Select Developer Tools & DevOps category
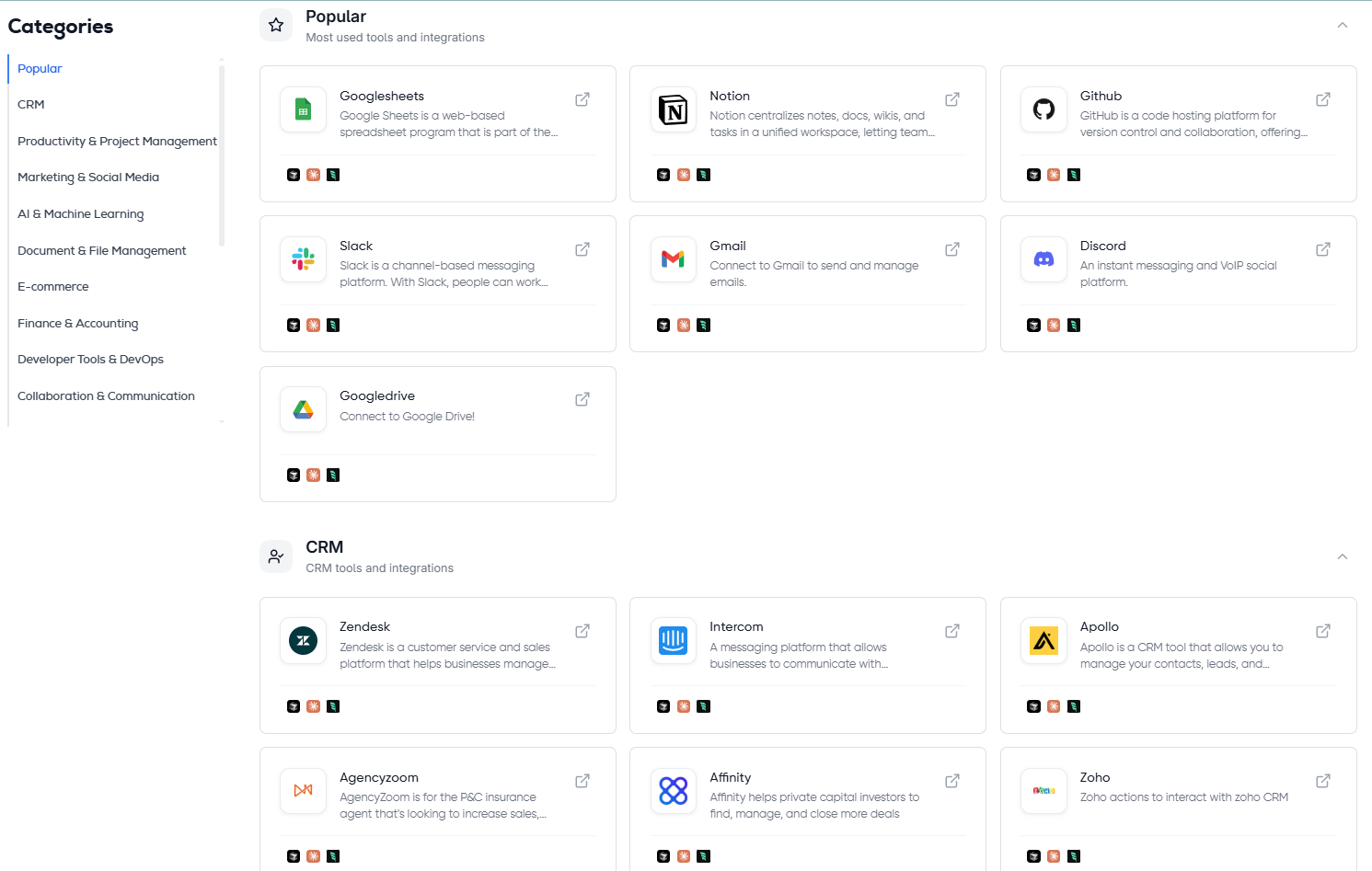Image resolution: width=1372 pixels, height=871 pixels. [x=90, y=360]
